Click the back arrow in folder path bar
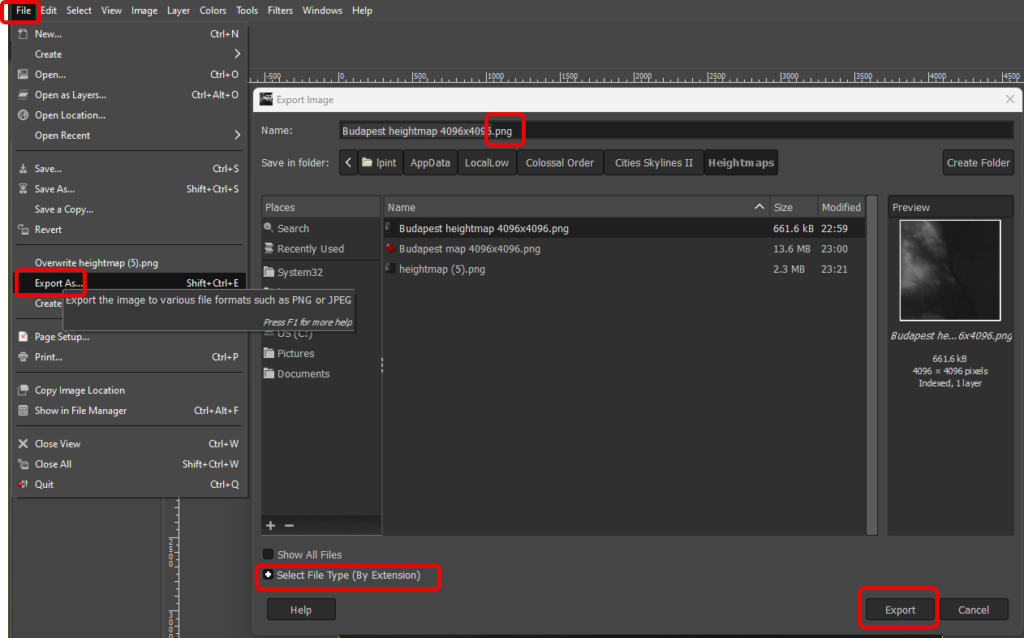This screenshot has height=638, width=1024. (348, 162)
